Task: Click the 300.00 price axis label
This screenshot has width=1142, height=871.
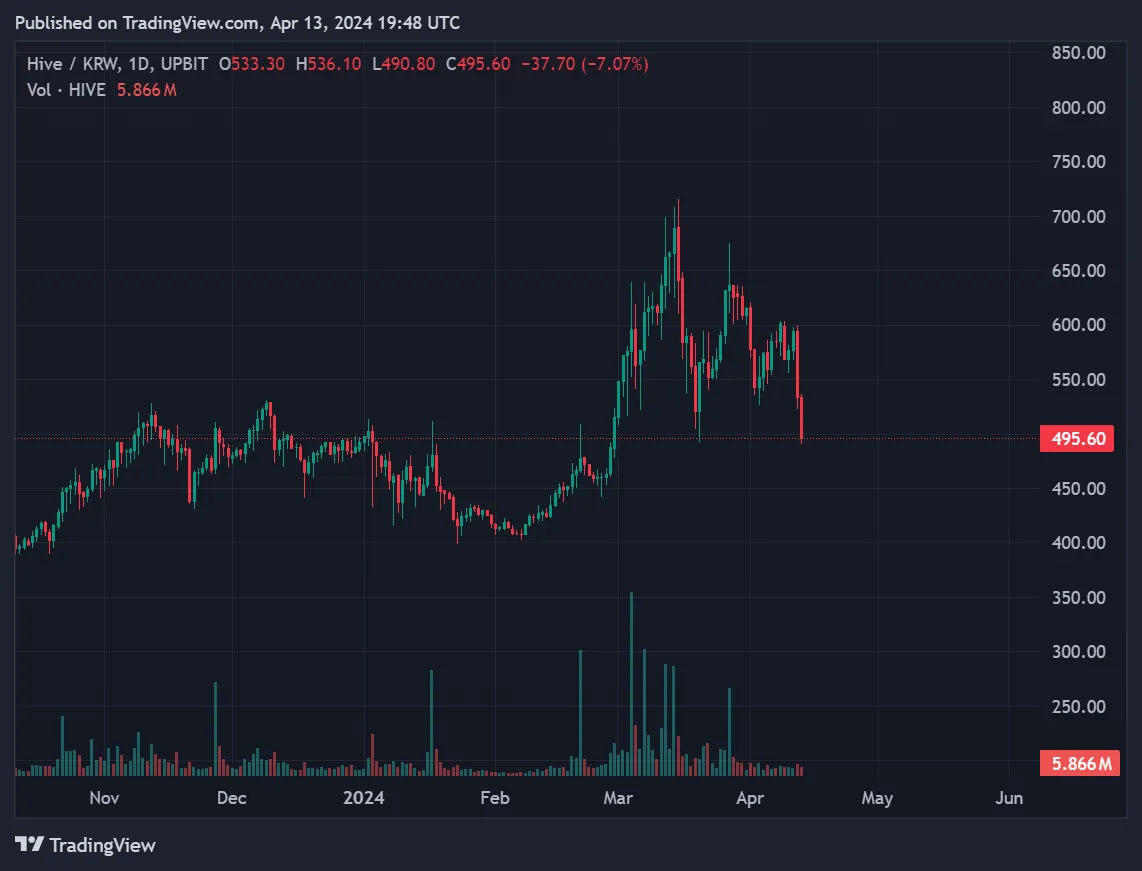Action: click(x=1079, y=652)
